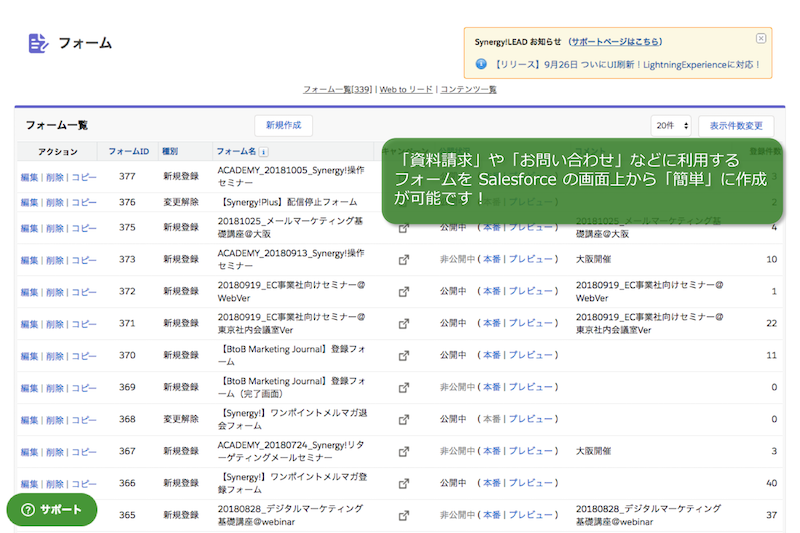Open プレビュー link for form 372
The image size is (800, 533).
531,291
